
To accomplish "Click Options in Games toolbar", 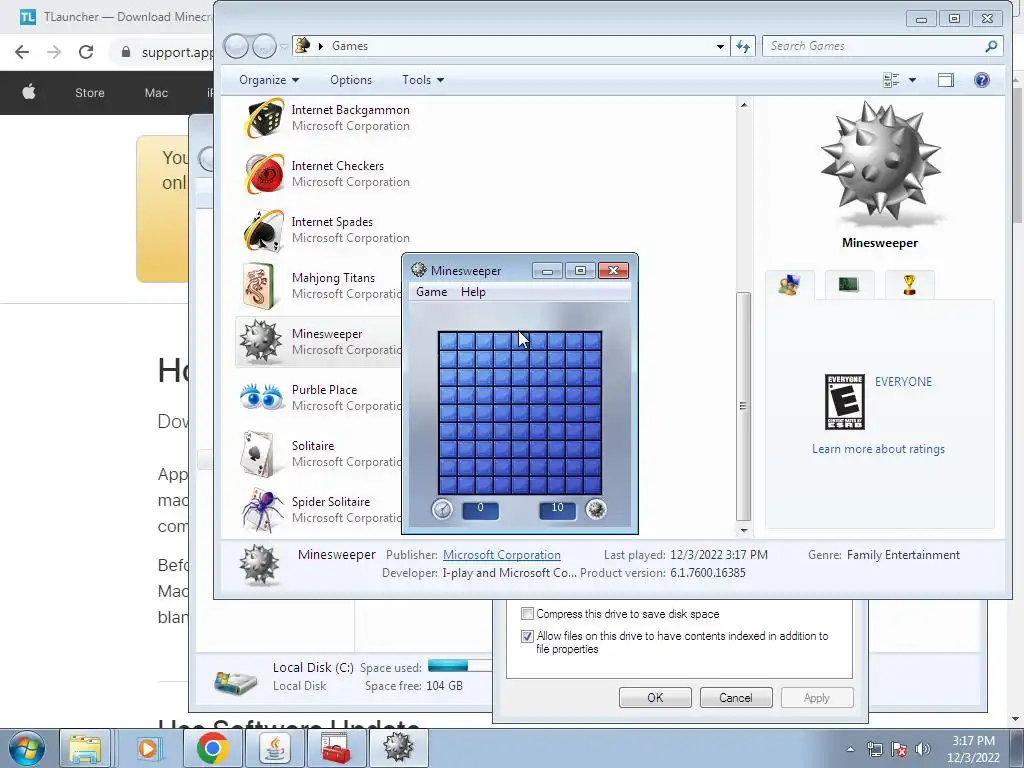I will pyautogui.click(x=351, y=80).
